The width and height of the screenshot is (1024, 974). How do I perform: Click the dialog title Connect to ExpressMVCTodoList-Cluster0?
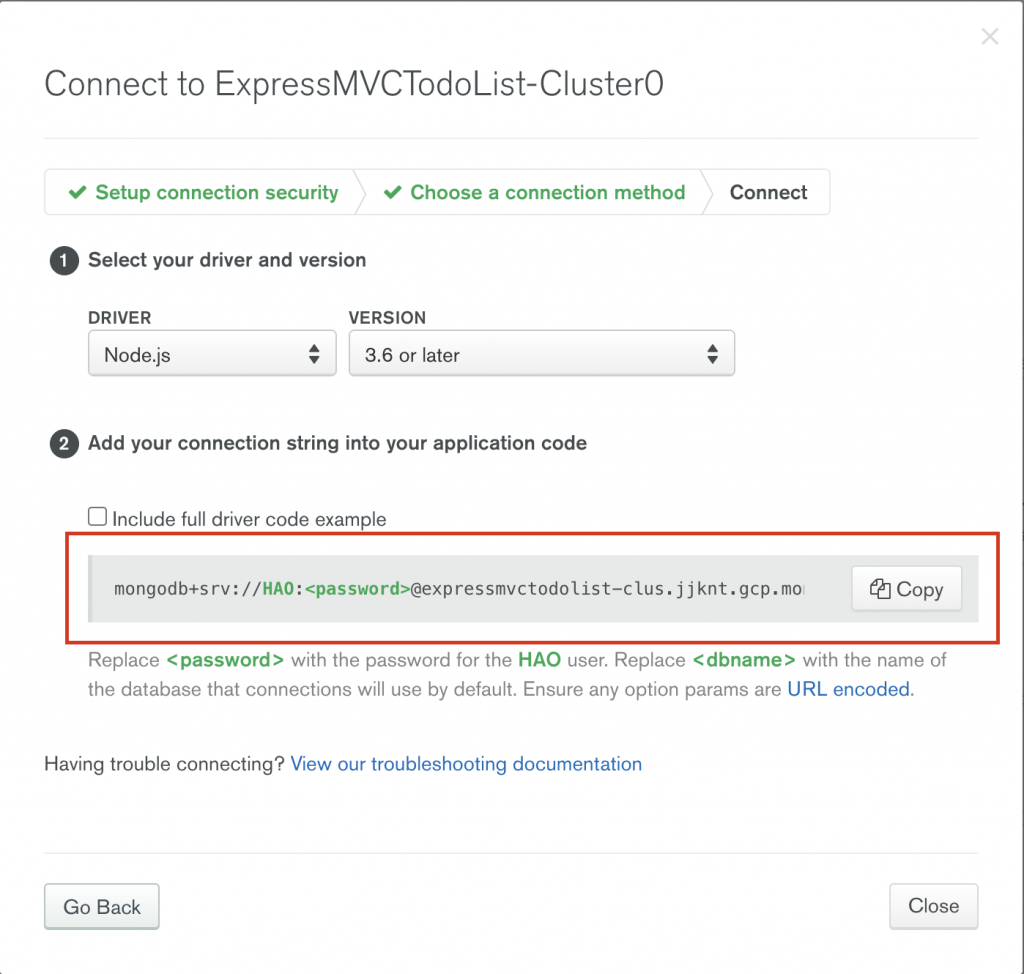(354, 84)
